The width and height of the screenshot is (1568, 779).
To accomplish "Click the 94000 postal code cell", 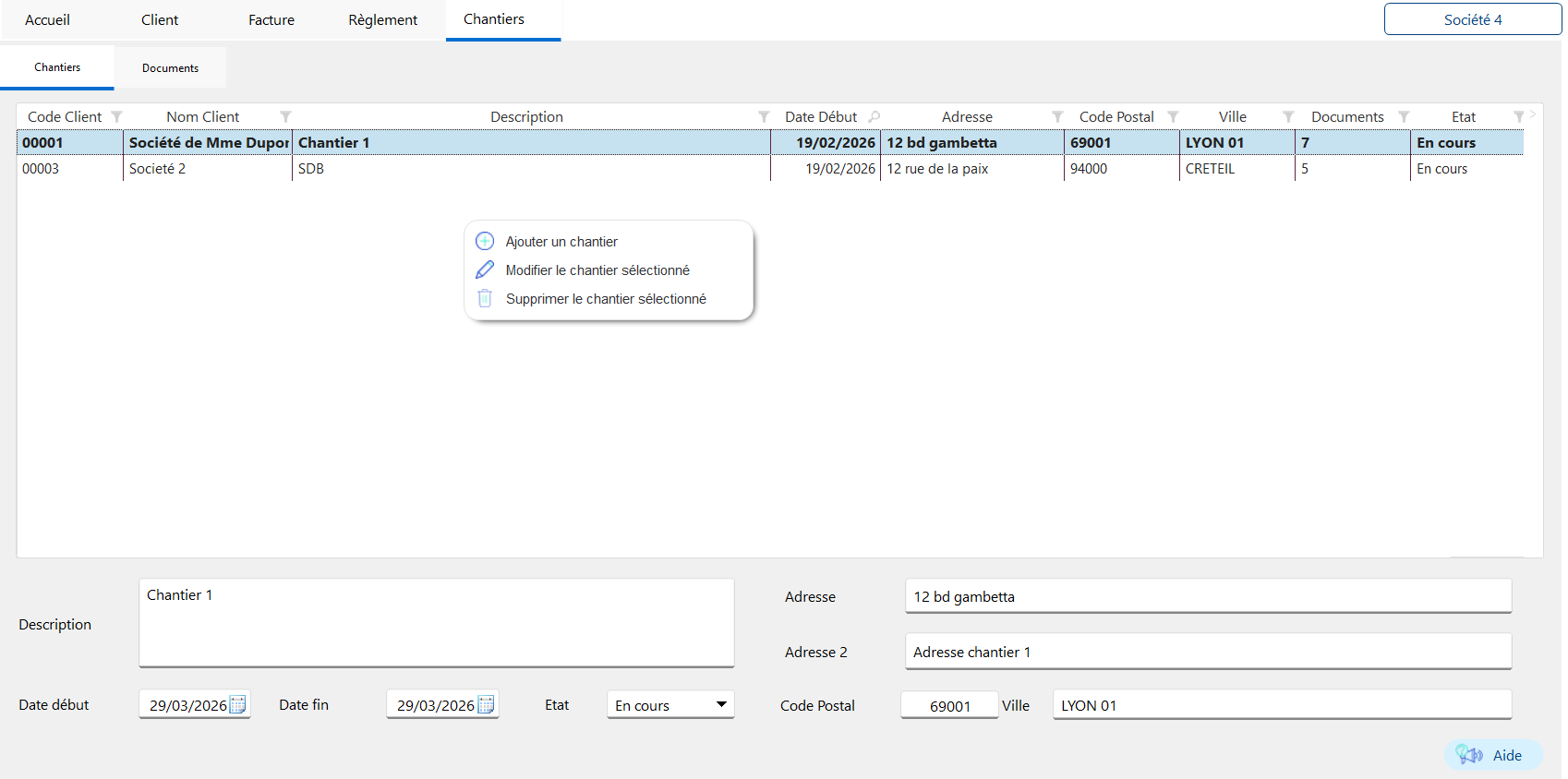I will [x=1121, y=168].
